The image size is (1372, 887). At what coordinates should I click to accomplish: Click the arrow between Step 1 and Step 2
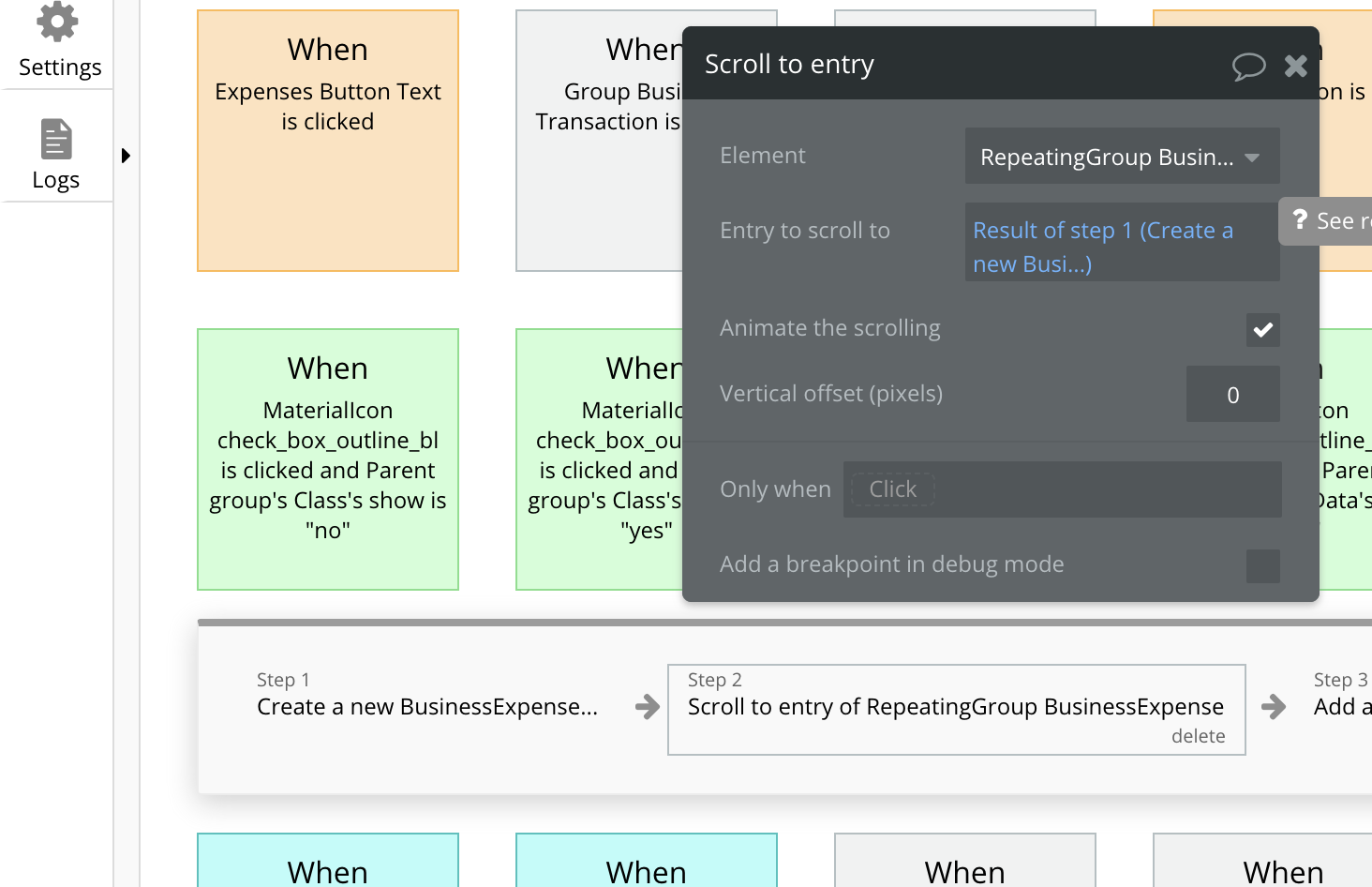coord(648,706)
